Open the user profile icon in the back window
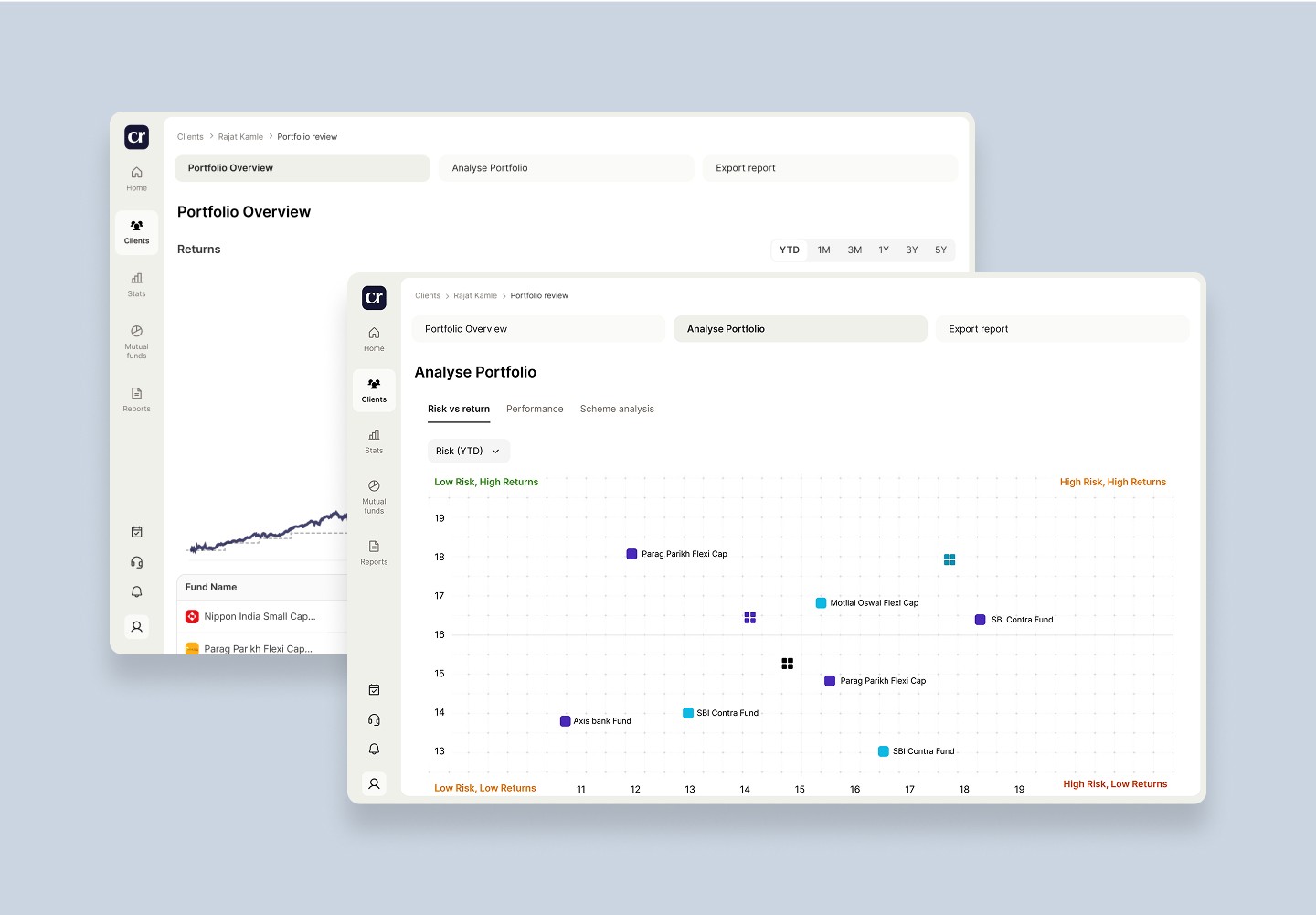Viewport: 1316px width, 915px height. pyautogui.click(x=136, y=626)
